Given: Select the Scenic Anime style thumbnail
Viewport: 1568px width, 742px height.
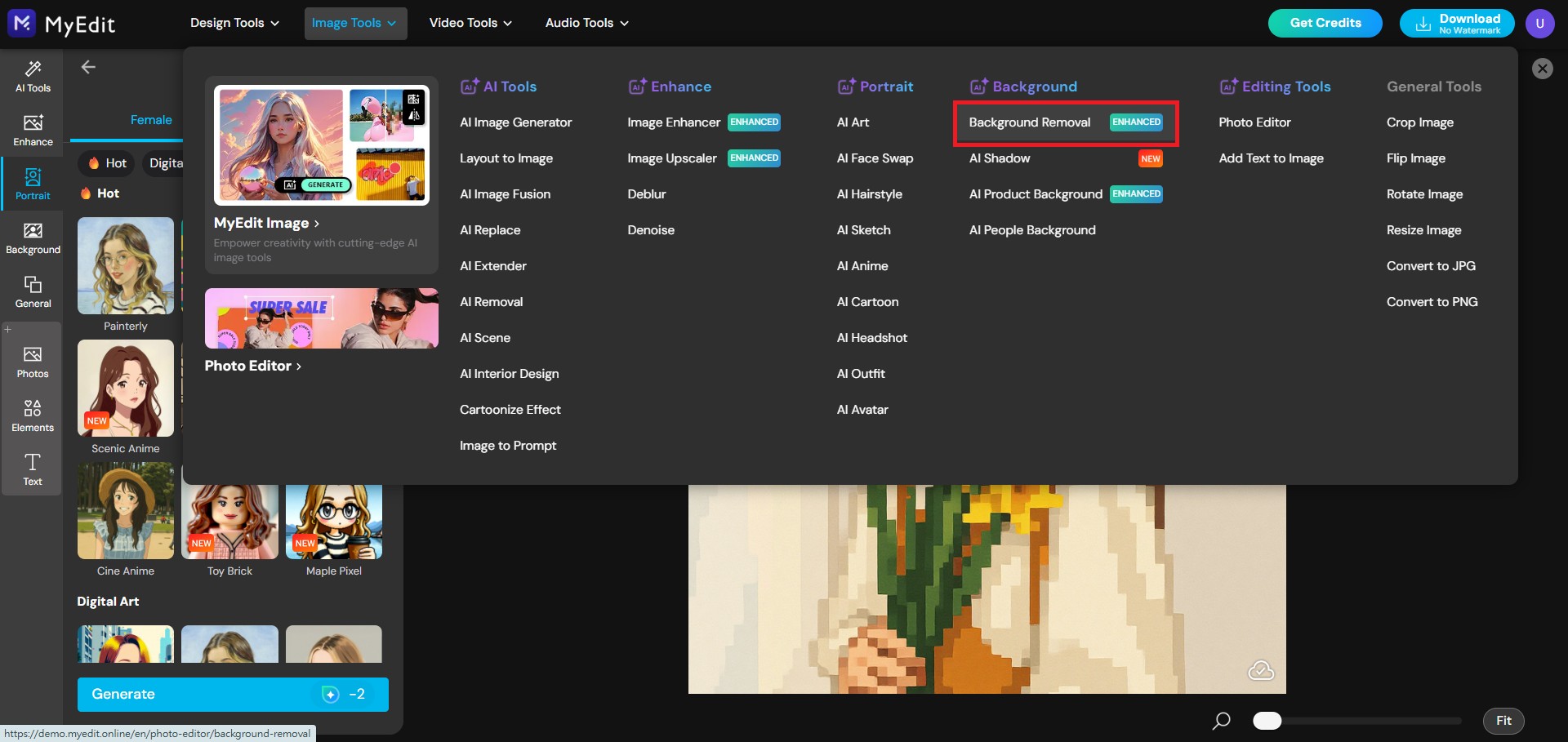Looking at the screenshot, I should [x=125, y=389].
